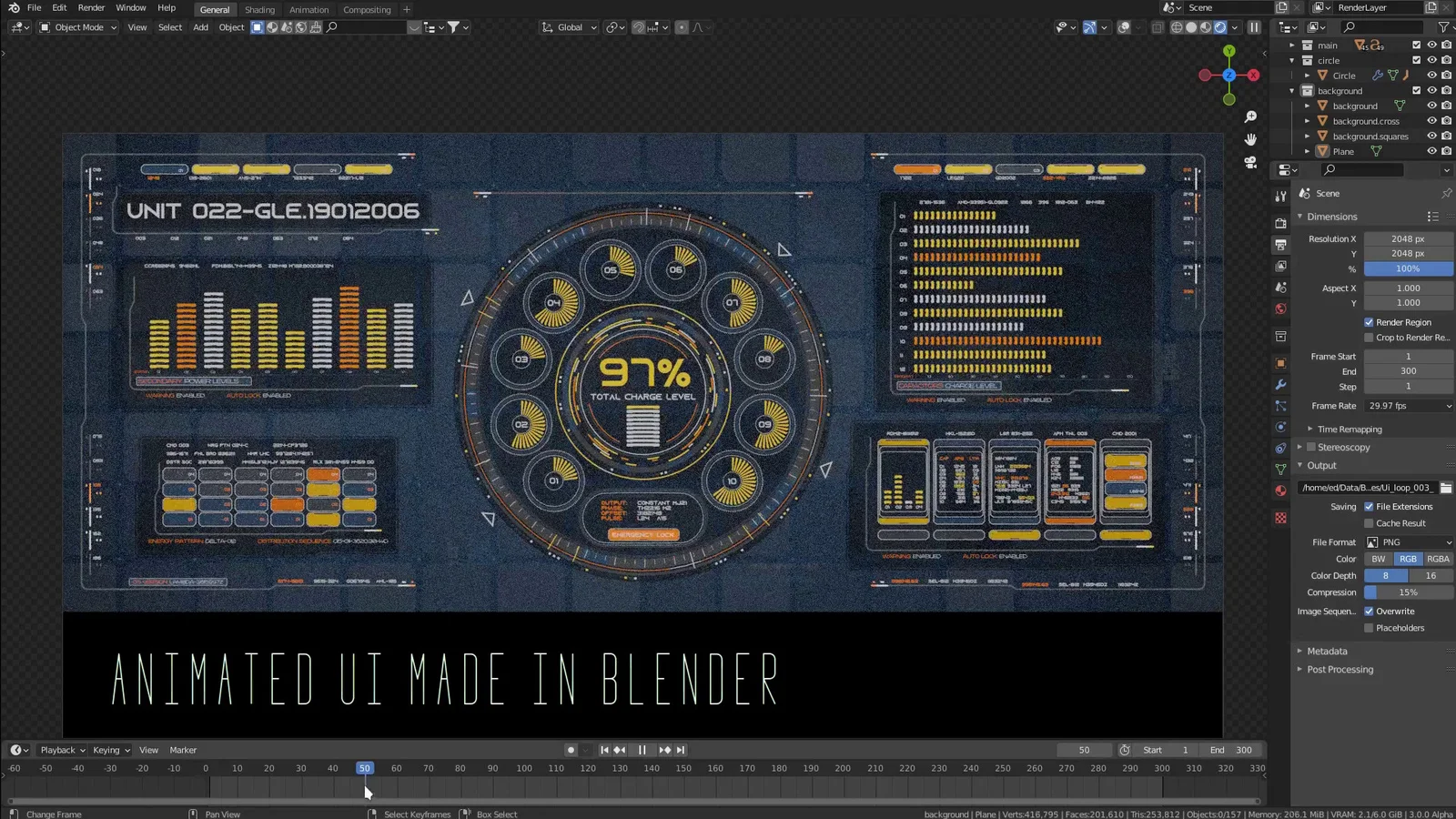This screenshot has width=1456, height=819.
Task: Open the Render menu in the top bar
Action: 91,7
